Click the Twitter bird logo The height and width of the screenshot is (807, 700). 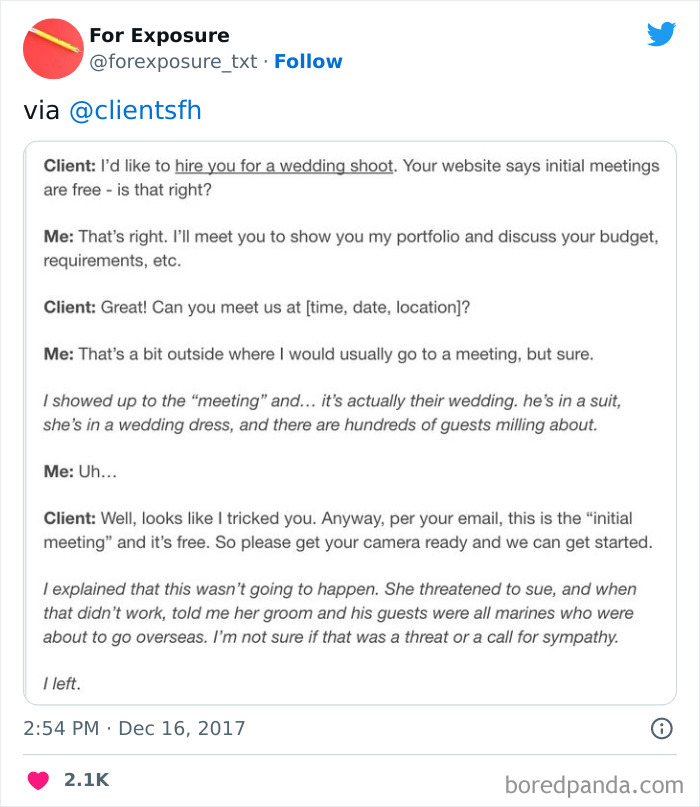(662, 35)
